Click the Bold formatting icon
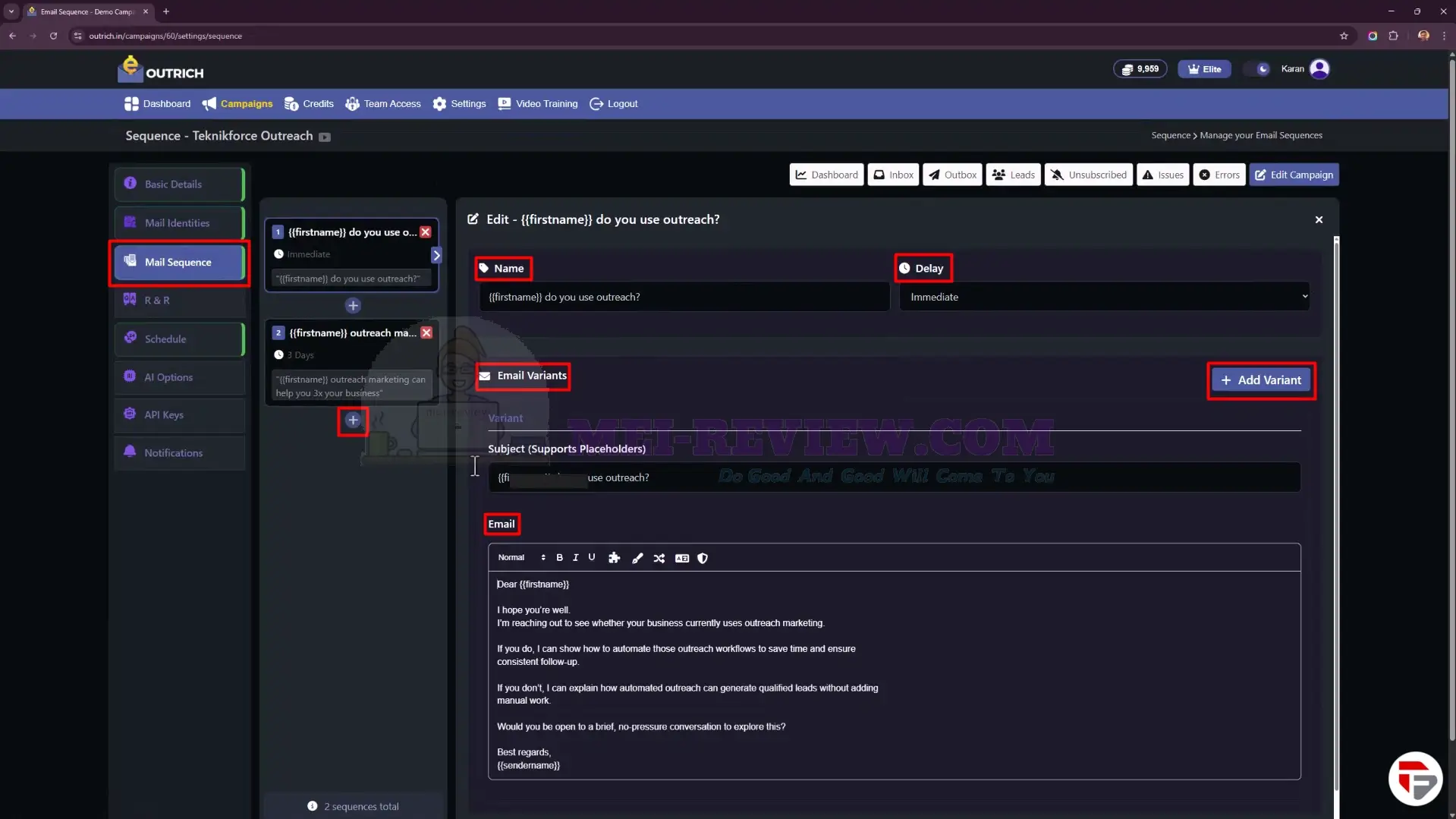This screenshot has width=1456, height=819. [559, 558]
